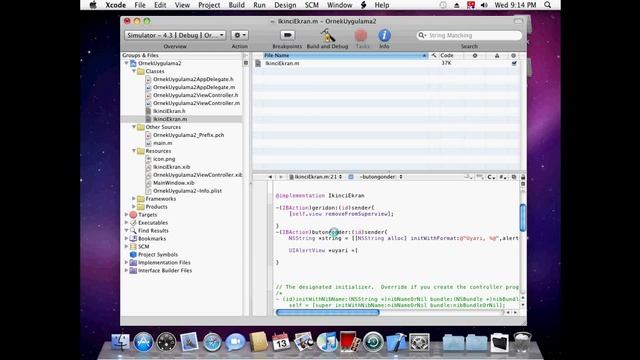
Task: Click the SCM group icon
Action: tap(133, 247)
